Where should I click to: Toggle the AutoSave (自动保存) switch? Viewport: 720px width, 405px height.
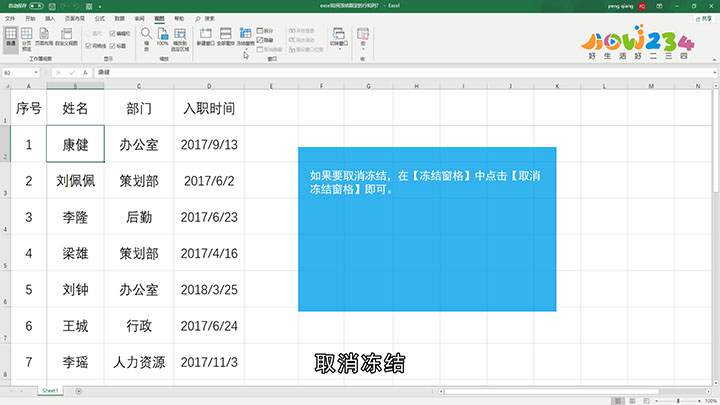(36, 6)
